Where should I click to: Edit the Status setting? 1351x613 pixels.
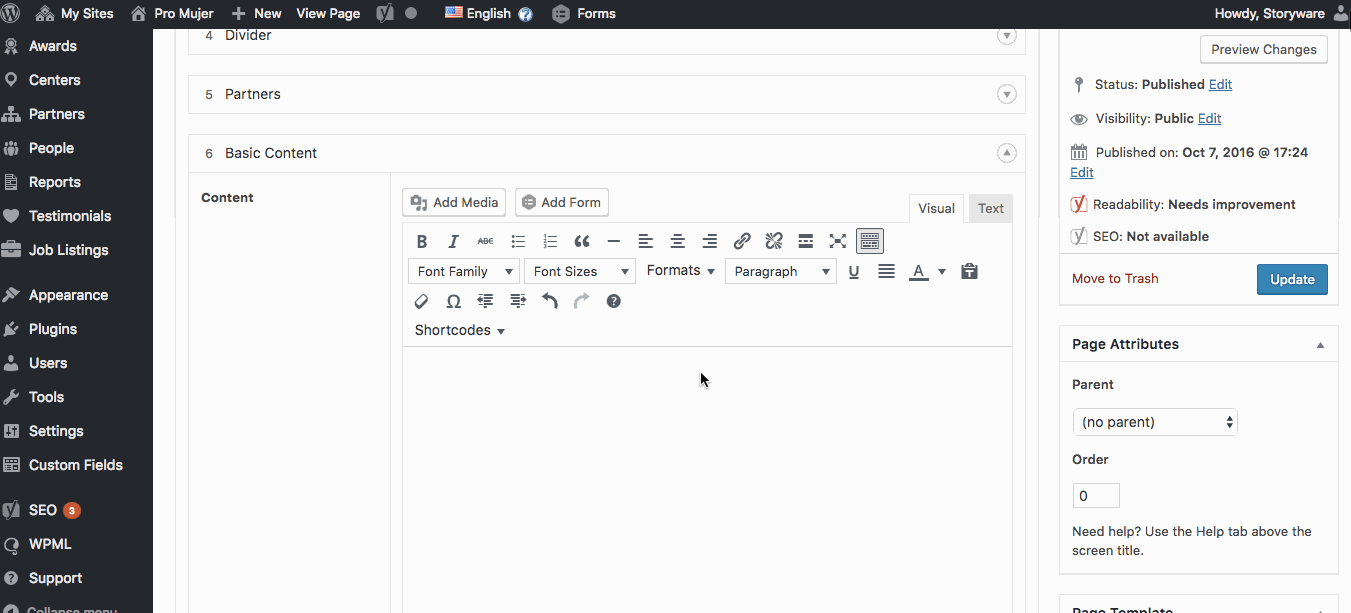[x=1220, y=85]
